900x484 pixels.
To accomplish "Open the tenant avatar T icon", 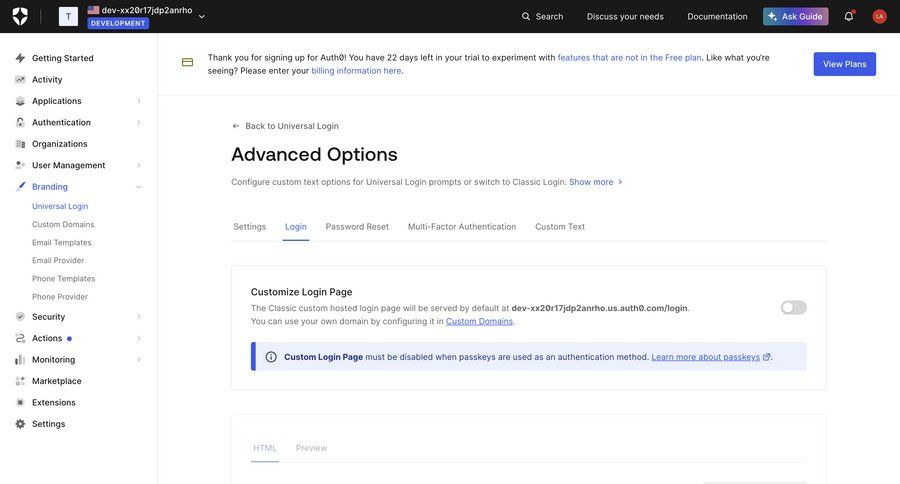I will coord(68,16).
